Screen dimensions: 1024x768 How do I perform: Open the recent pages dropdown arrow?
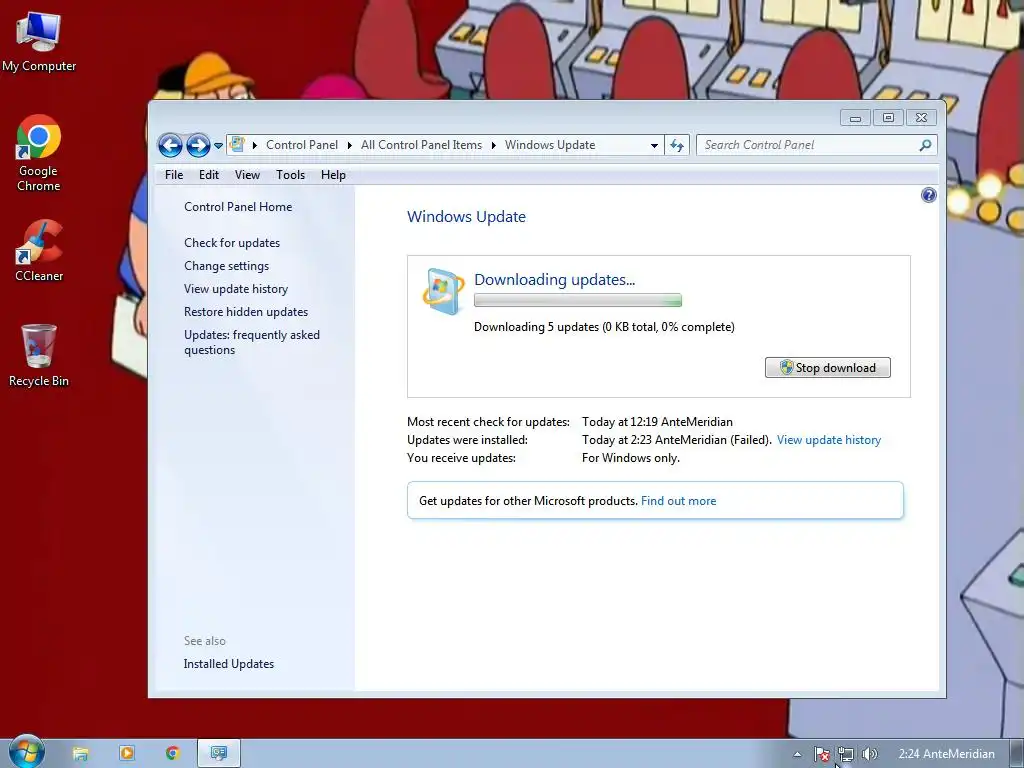tap(218, 146)
